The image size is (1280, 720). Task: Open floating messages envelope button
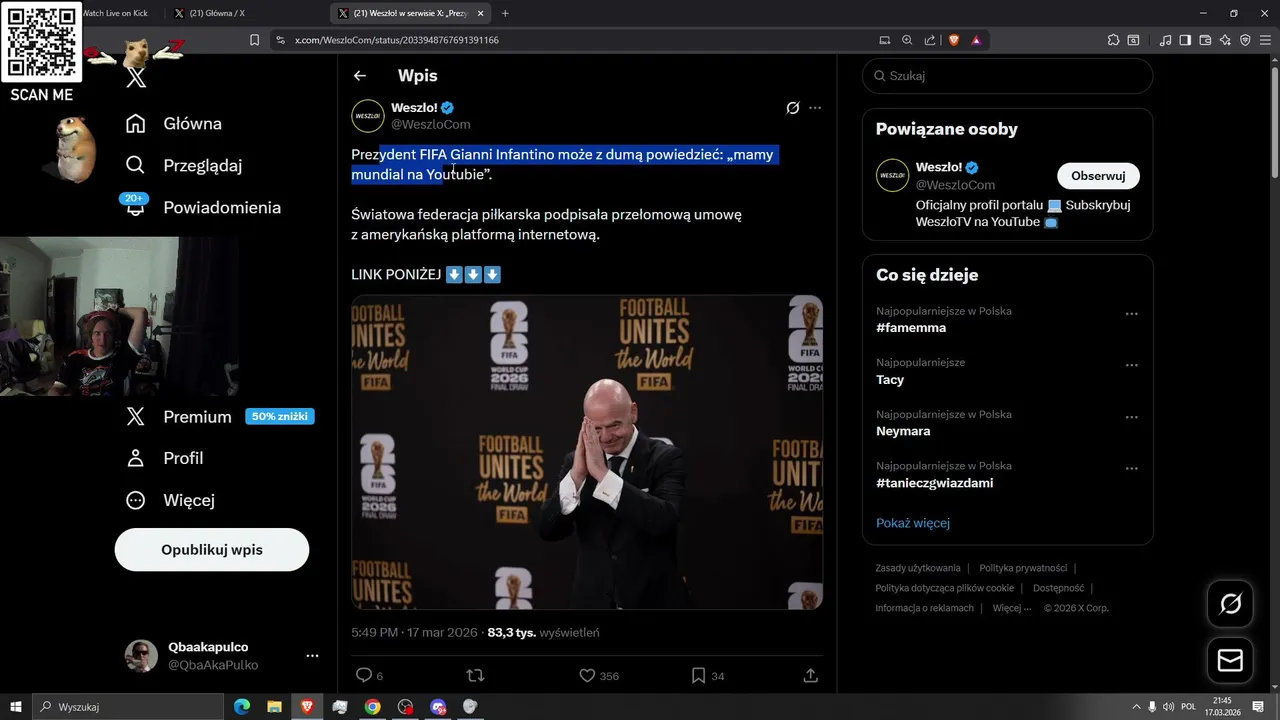click(x=1230, y=661)
